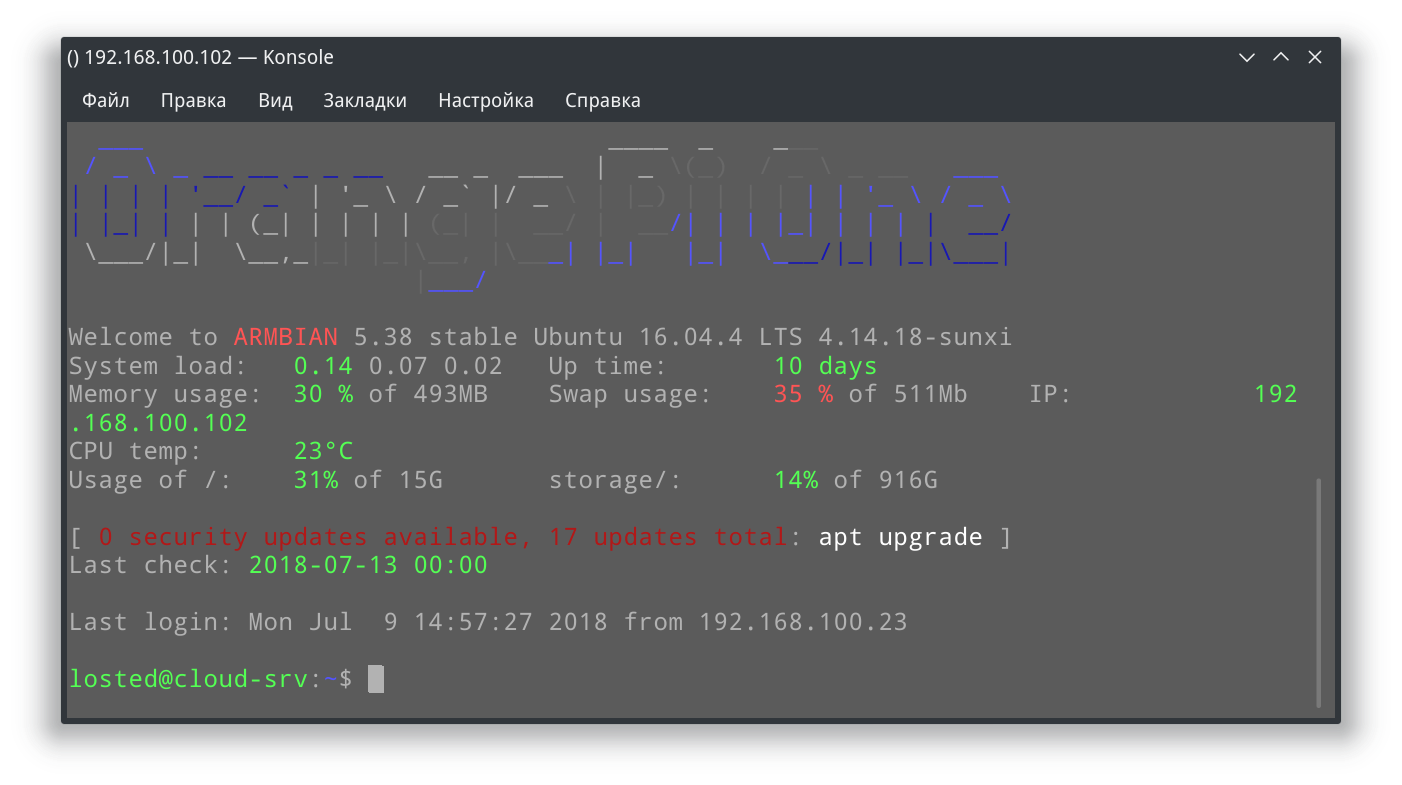Open the Вид menu
This screenshot has height=785, width=1402.
pos(275,100)
